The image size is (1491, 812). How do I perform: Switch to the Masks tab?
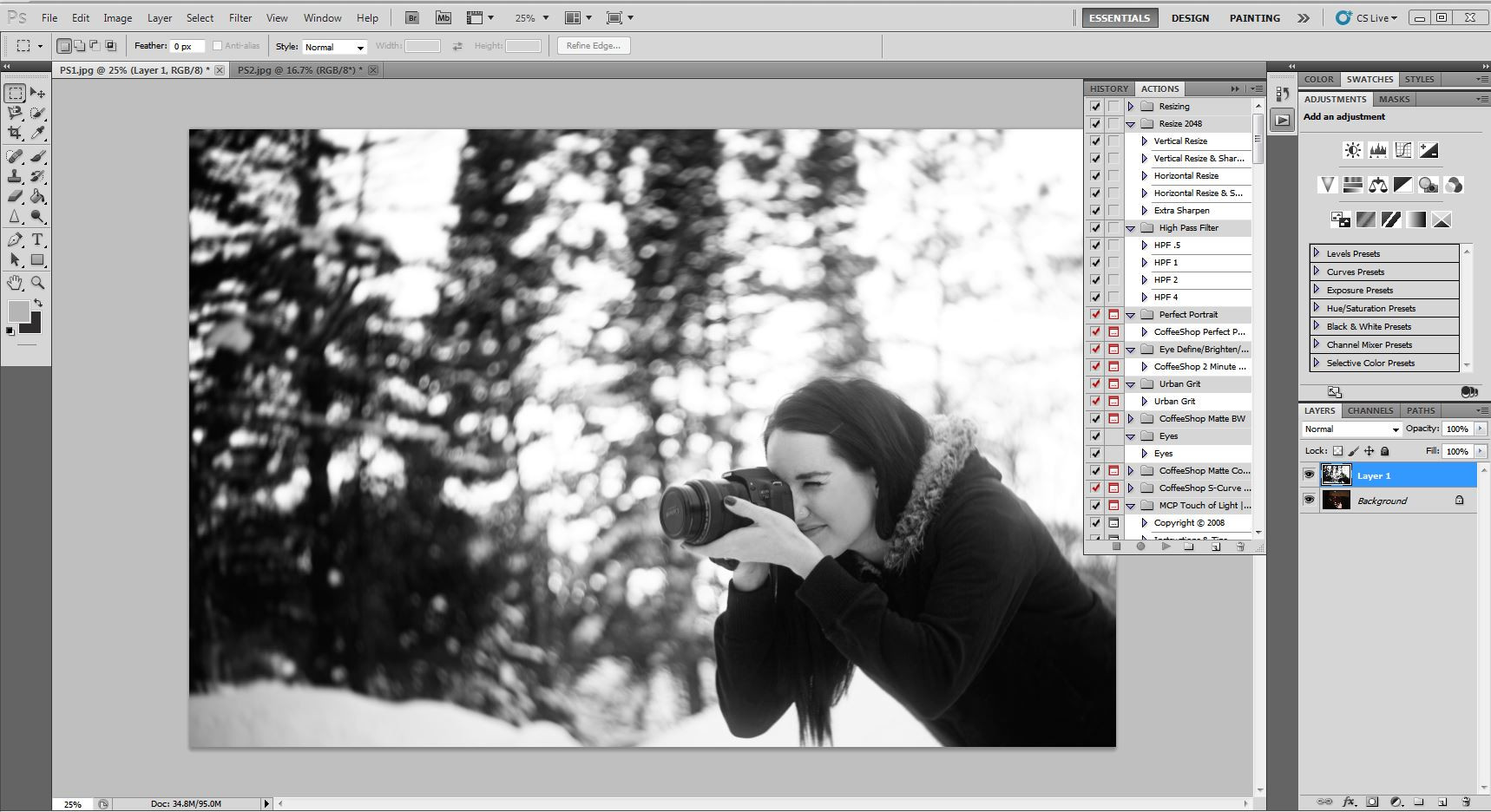pyautogui.click(x=1395, y=99)
